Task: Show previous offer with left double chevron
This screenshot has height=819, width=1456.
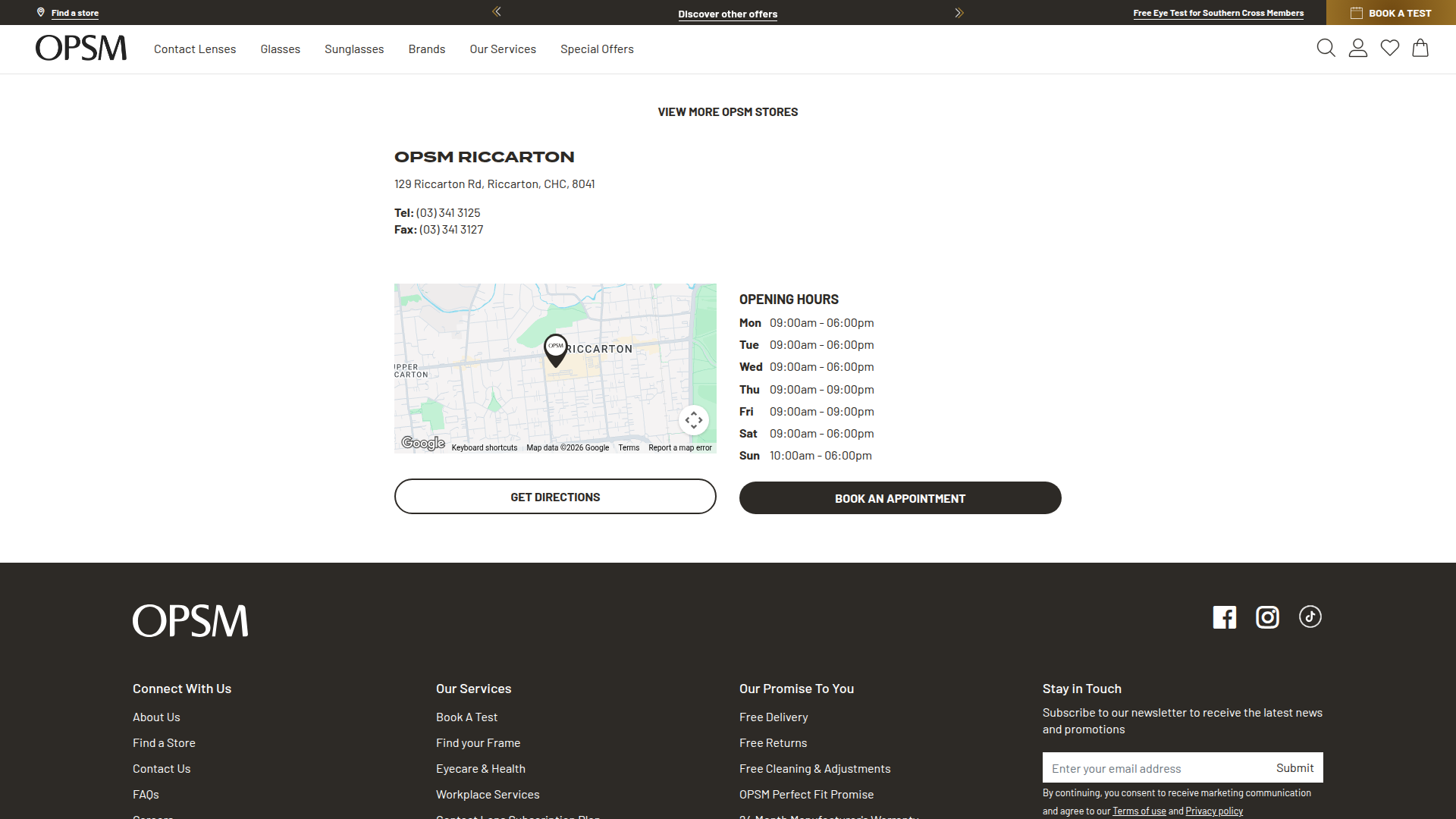Action: point(497,11)
